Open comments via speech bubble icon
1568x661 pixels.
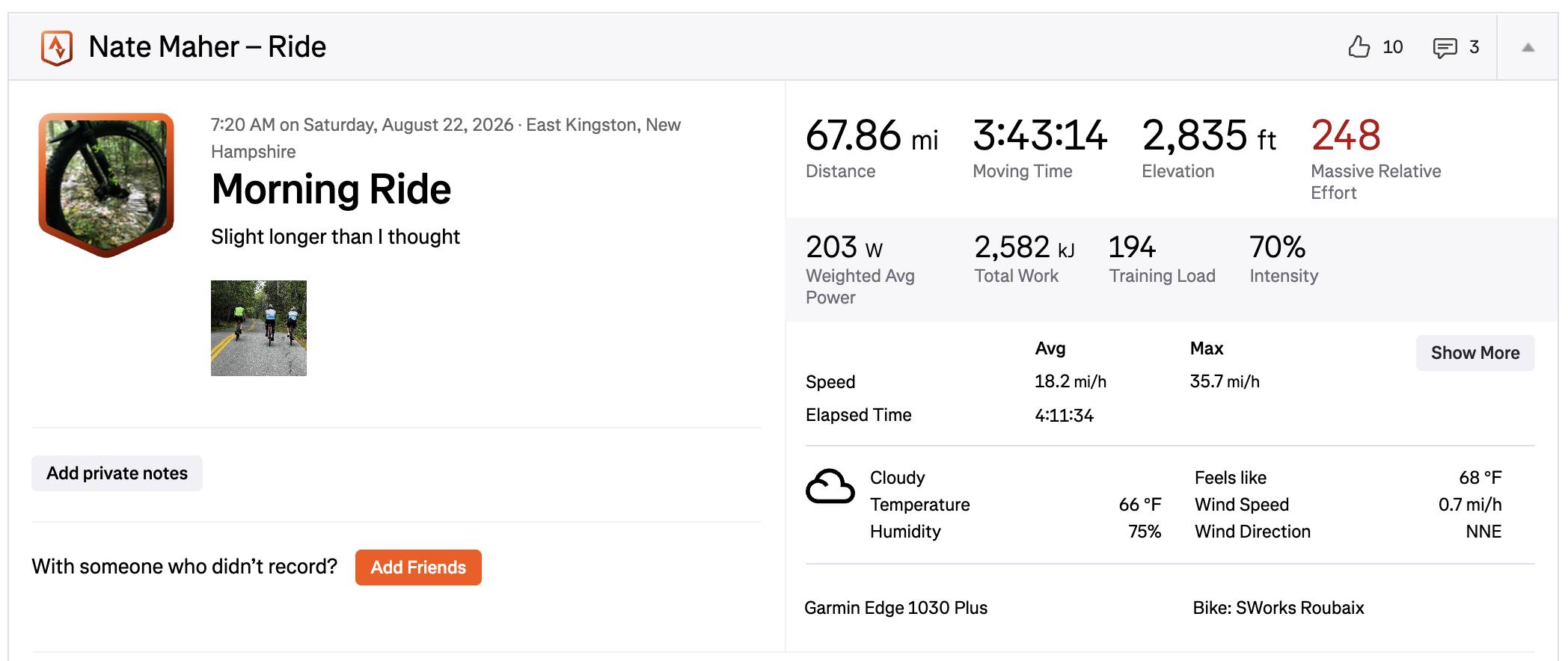click(x=1445, y=48)
